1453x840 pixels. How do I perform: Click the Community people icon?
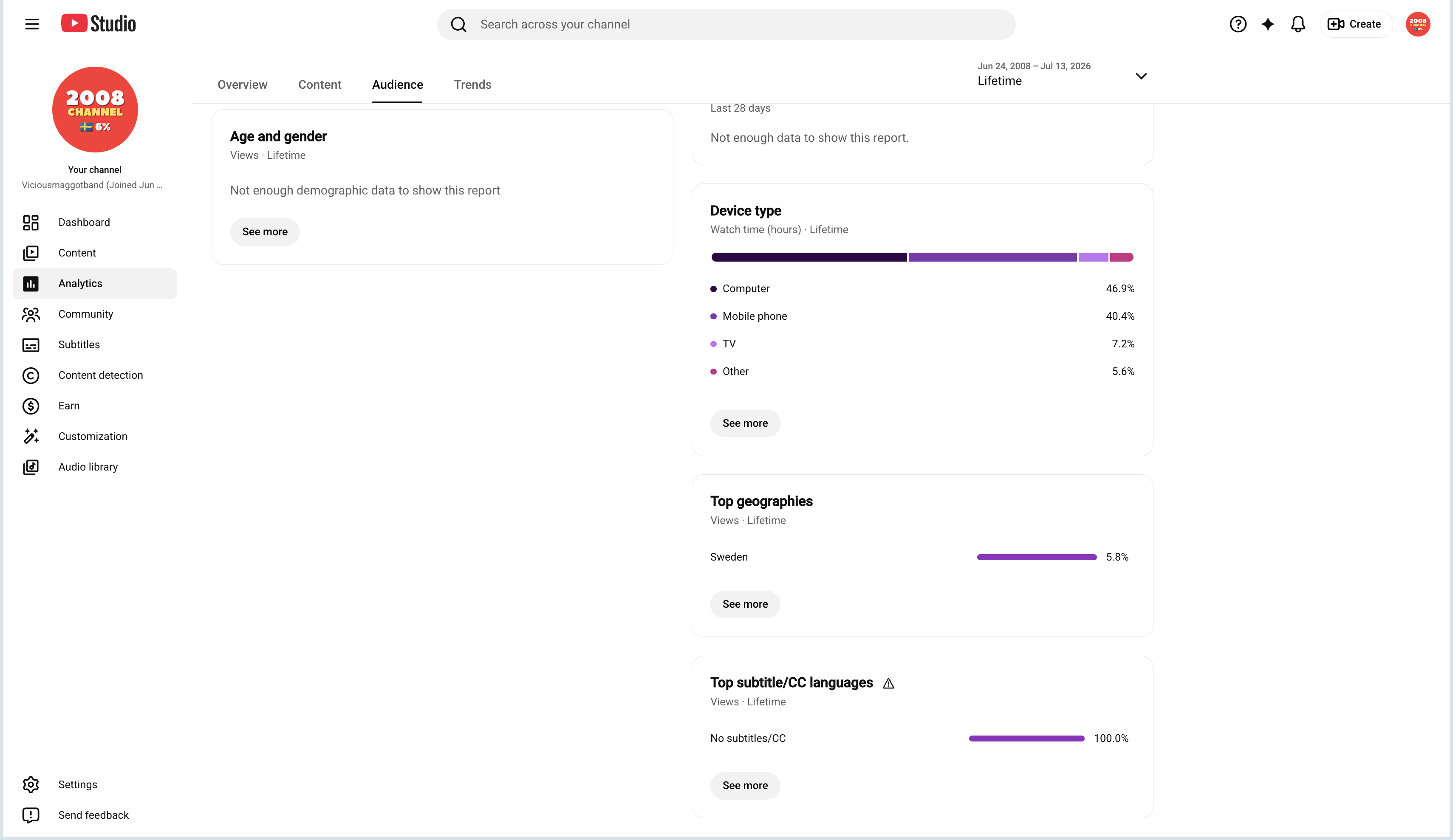click(31, 314)
